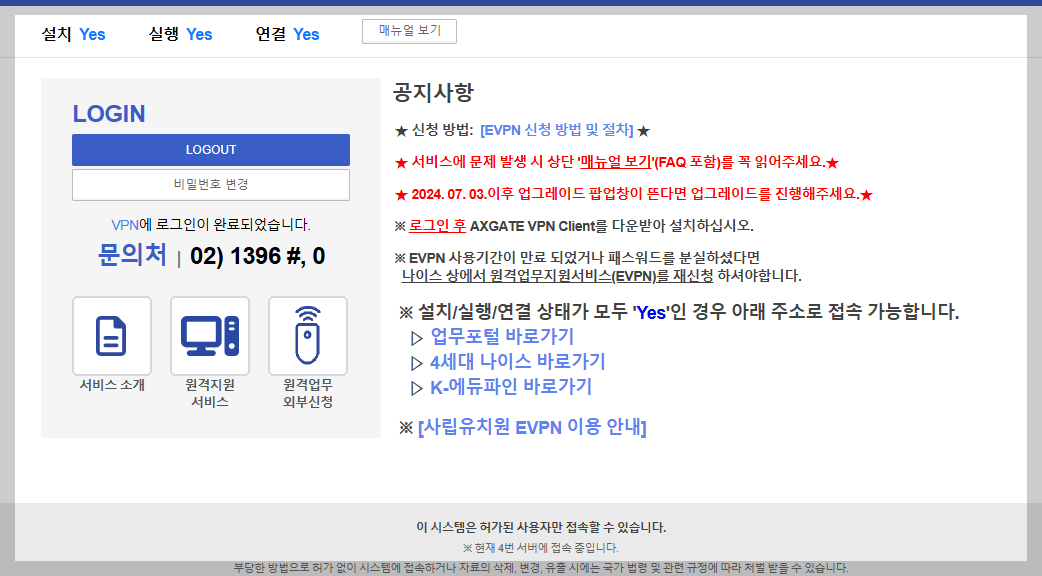Open the 서비스 소개 document icon
Image resolution: width=1042 pixels, height=576 pixels.
[x=111, y=335]
